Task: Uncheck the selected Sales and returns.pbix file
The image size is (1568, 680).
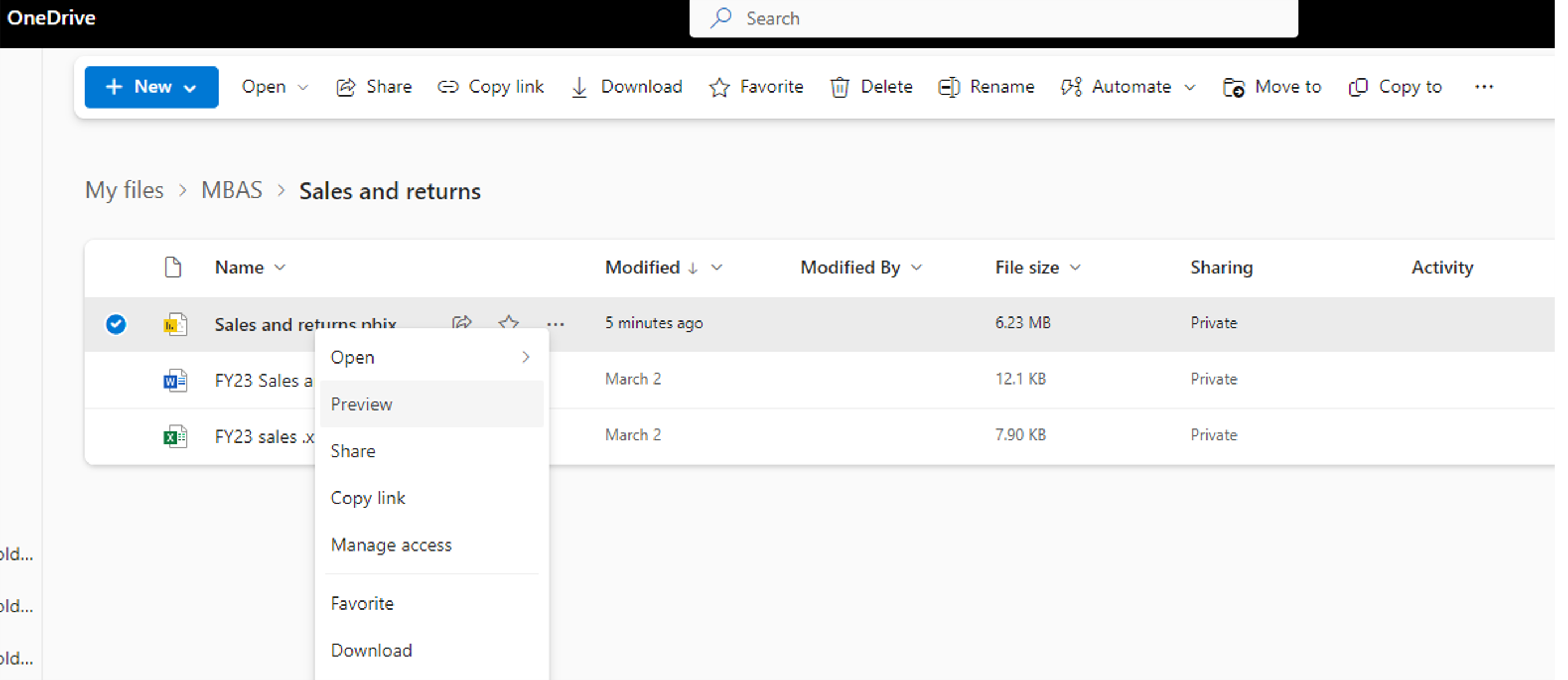Action: (116, 324)
